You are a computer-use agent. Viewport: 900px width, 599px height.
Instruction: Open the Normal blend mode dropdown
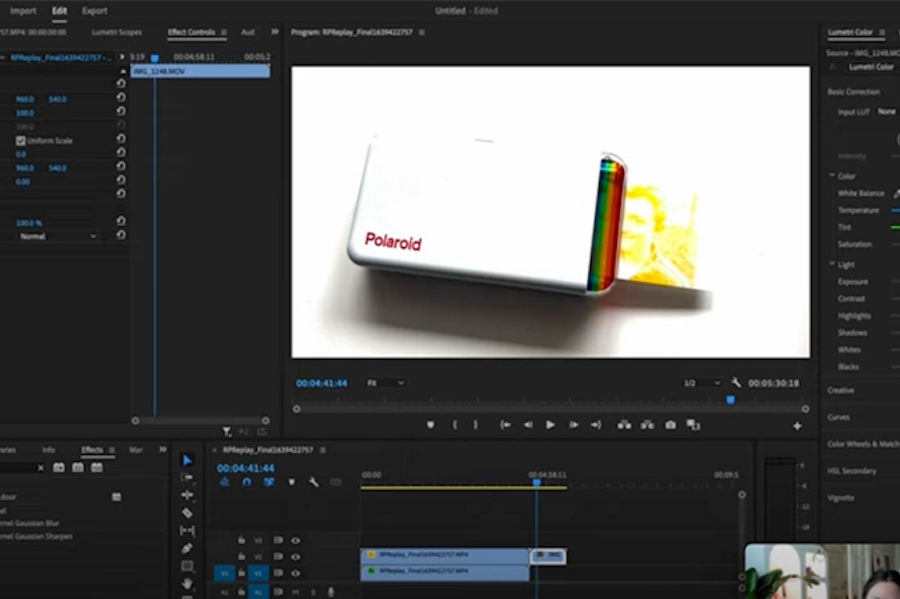(57, 236)
